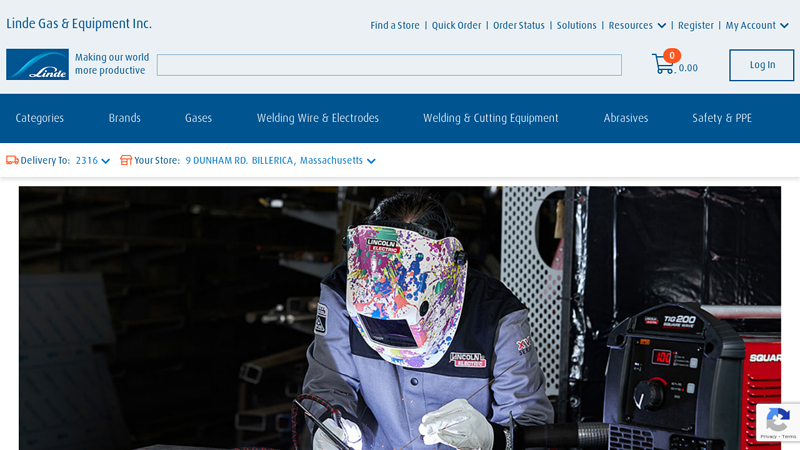The width and height of the screenshot is (800, 450).
Task: Click the welder hero banner image
Action: pyautogui.click(x=400, y=318)
